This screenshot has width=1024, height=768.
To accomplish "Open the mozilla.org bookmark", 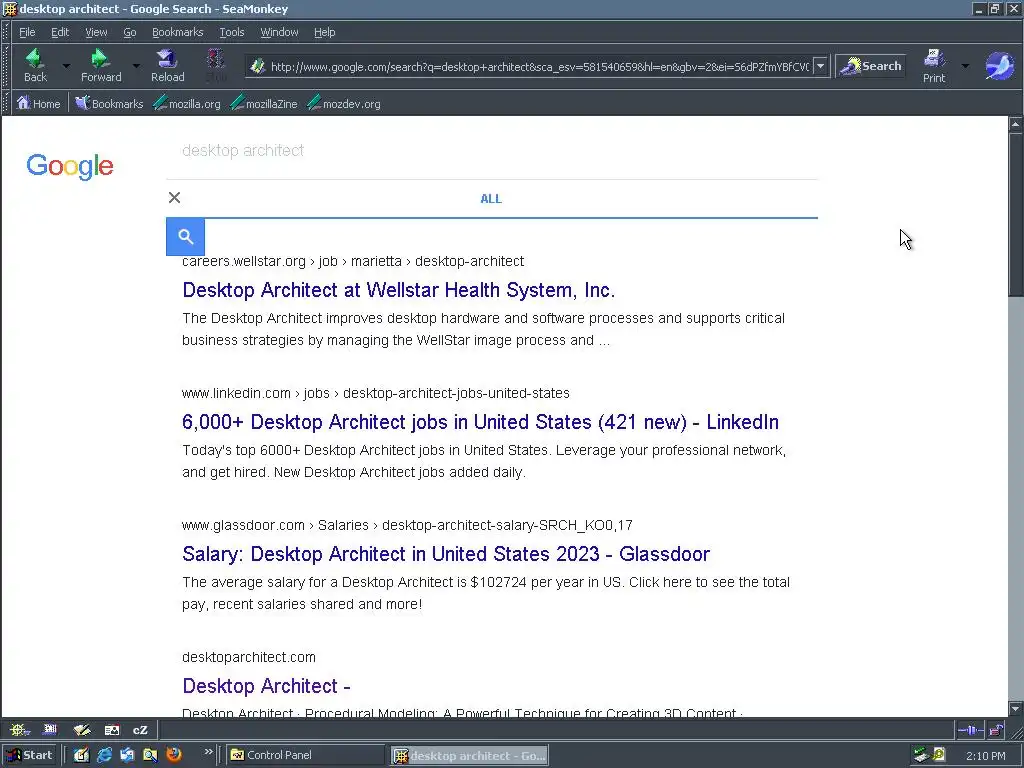I will tap(187, 103).
